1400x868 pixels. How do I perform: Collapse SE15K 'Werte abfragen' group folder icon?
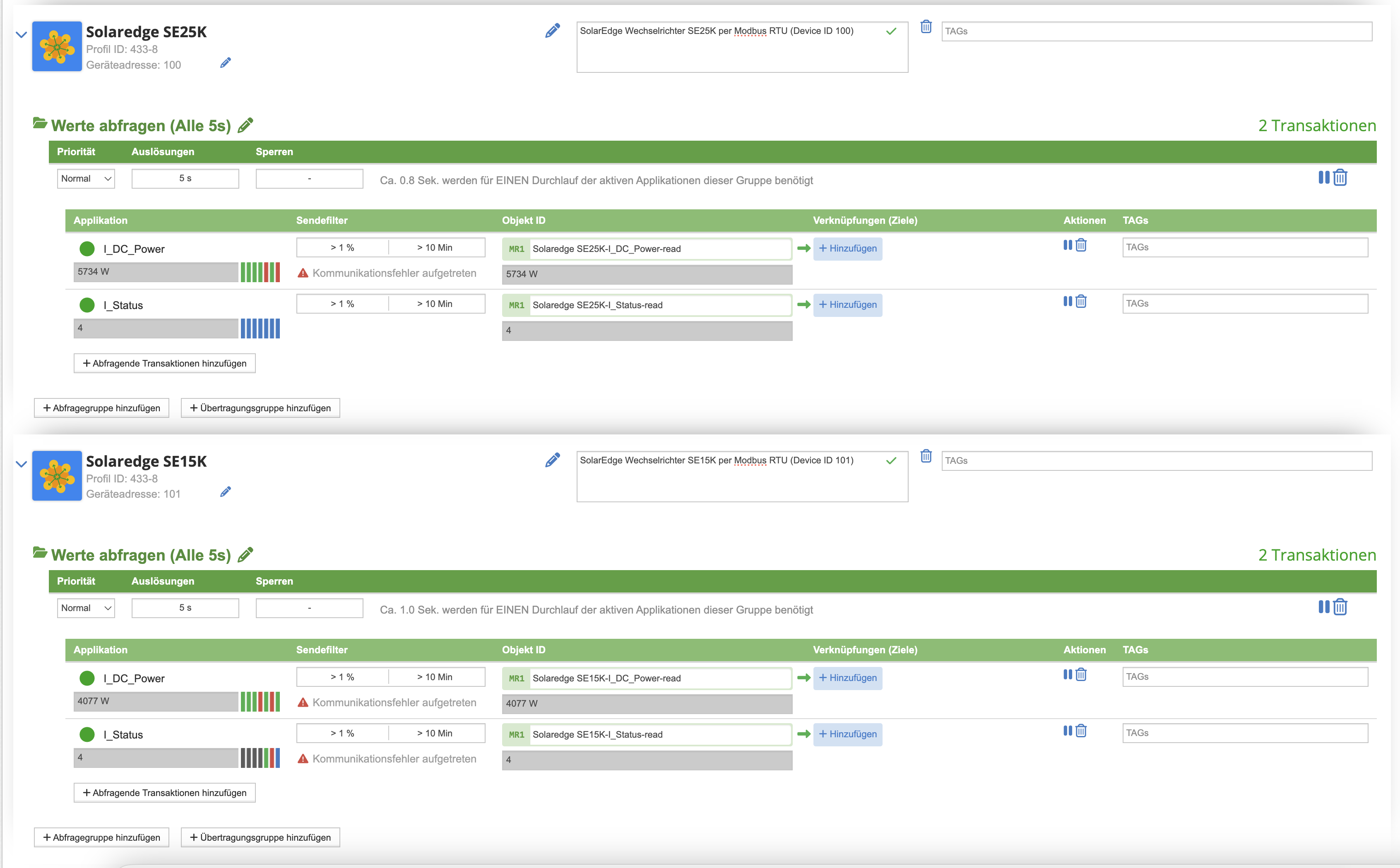[x=40, y=552]
